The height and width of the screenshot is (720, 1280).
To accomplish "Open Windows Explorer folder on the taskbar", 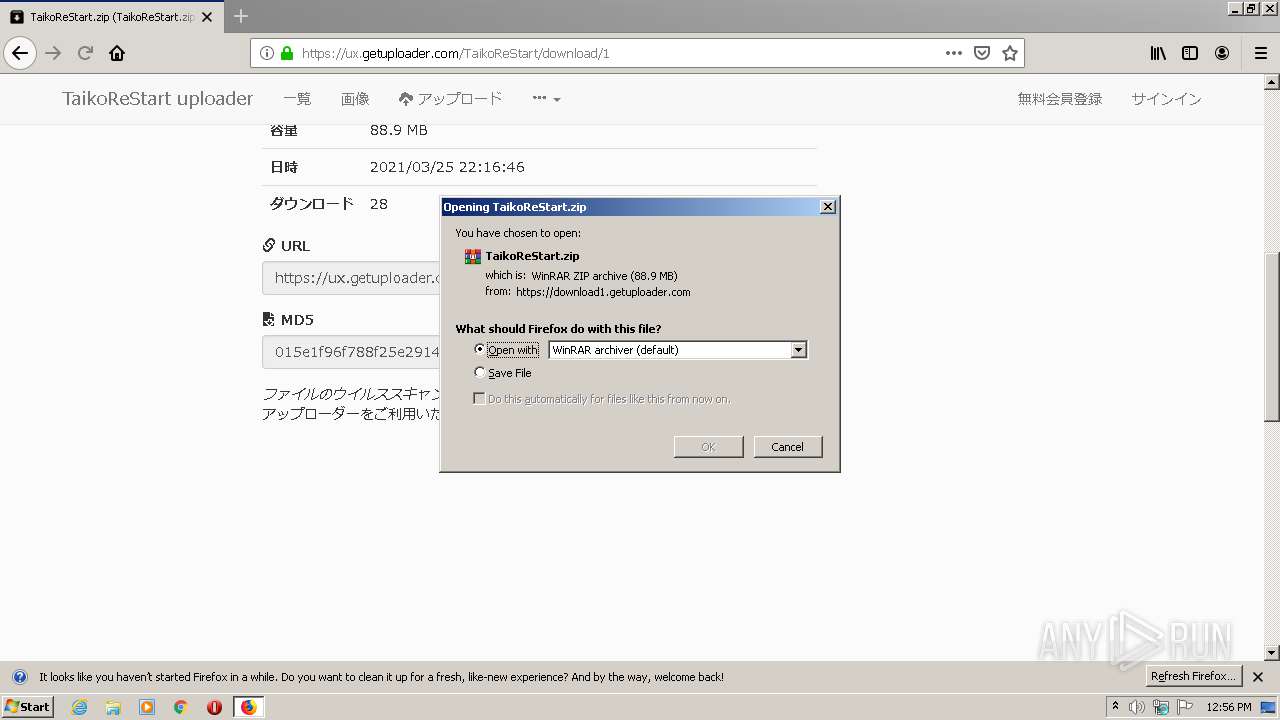I will click(x=113, y=707).
